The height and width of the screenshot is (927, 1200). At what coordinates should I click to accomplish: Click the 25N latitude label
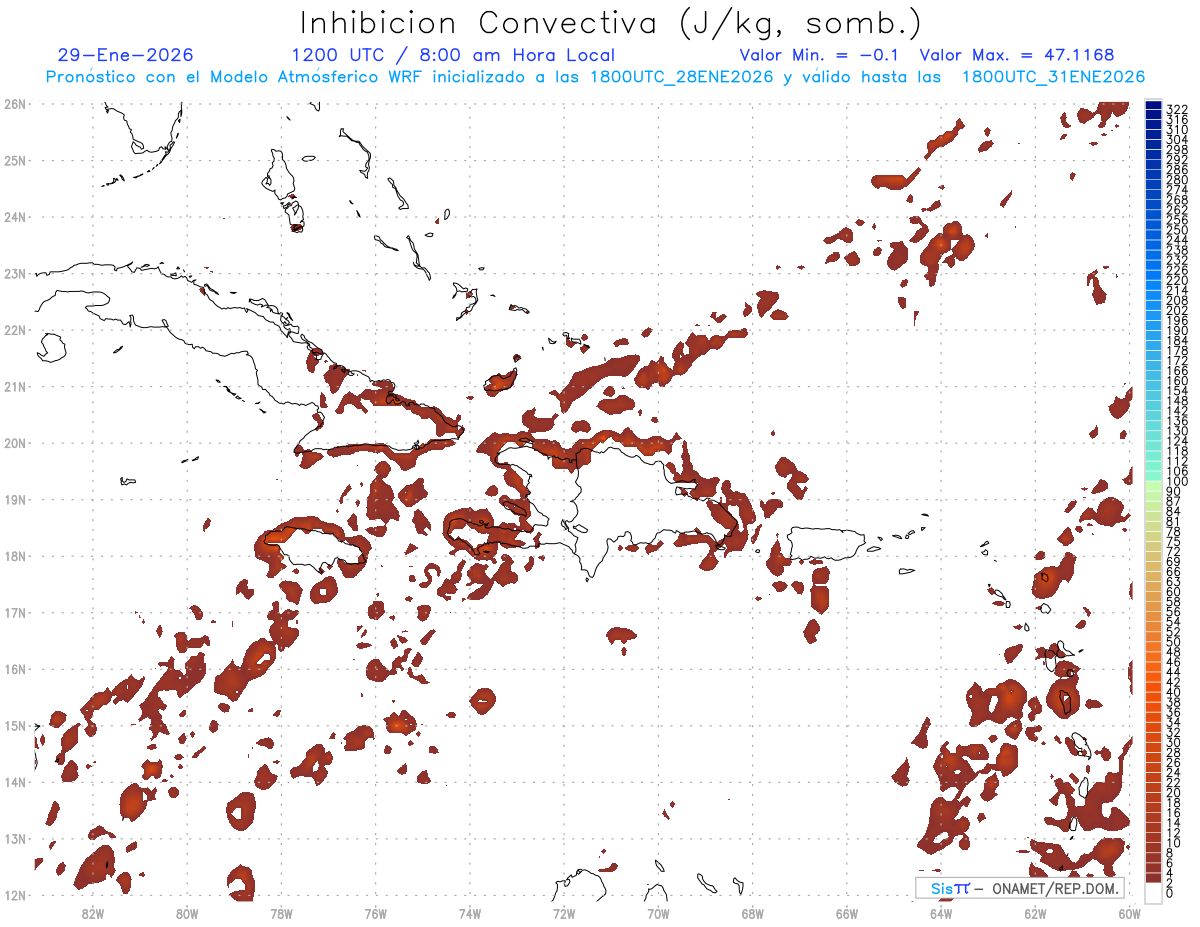coord(15,160)
